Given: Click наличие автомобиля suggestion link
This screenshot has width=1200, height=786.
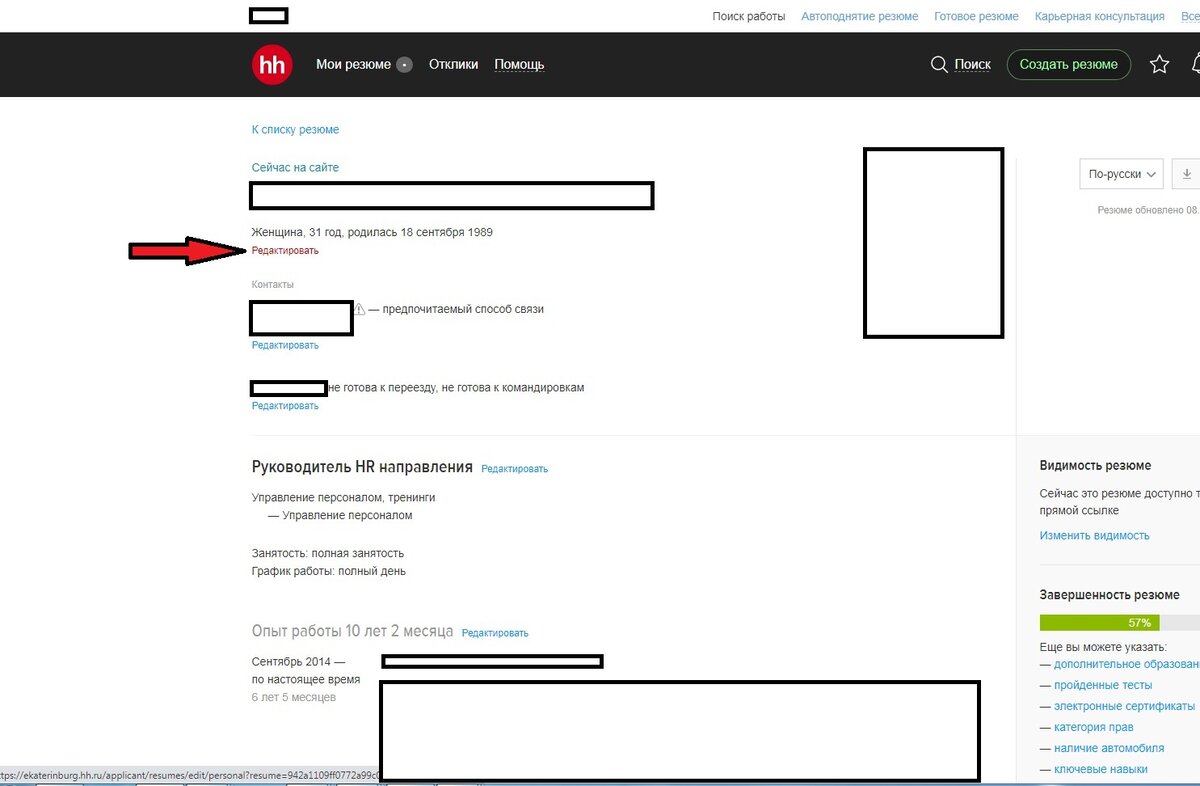Looking at the screenshot, I should coord(1109,748).
